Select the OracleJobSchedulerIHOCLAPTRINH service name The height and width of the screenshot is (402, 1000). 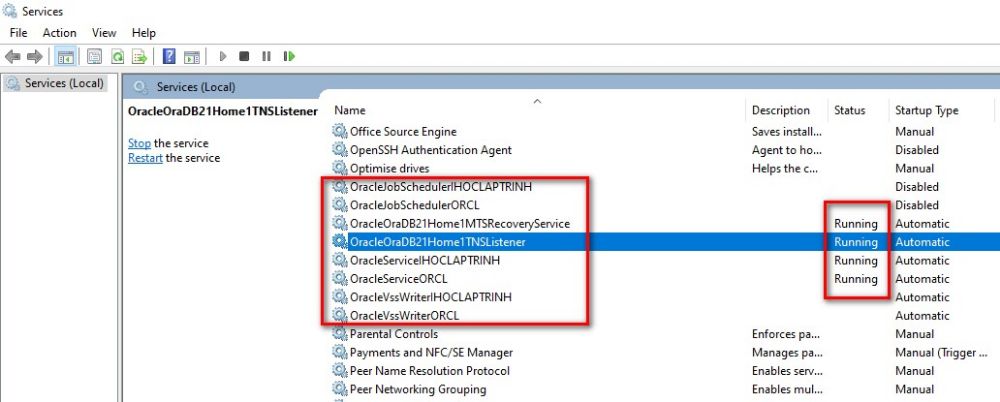[441, 187]
